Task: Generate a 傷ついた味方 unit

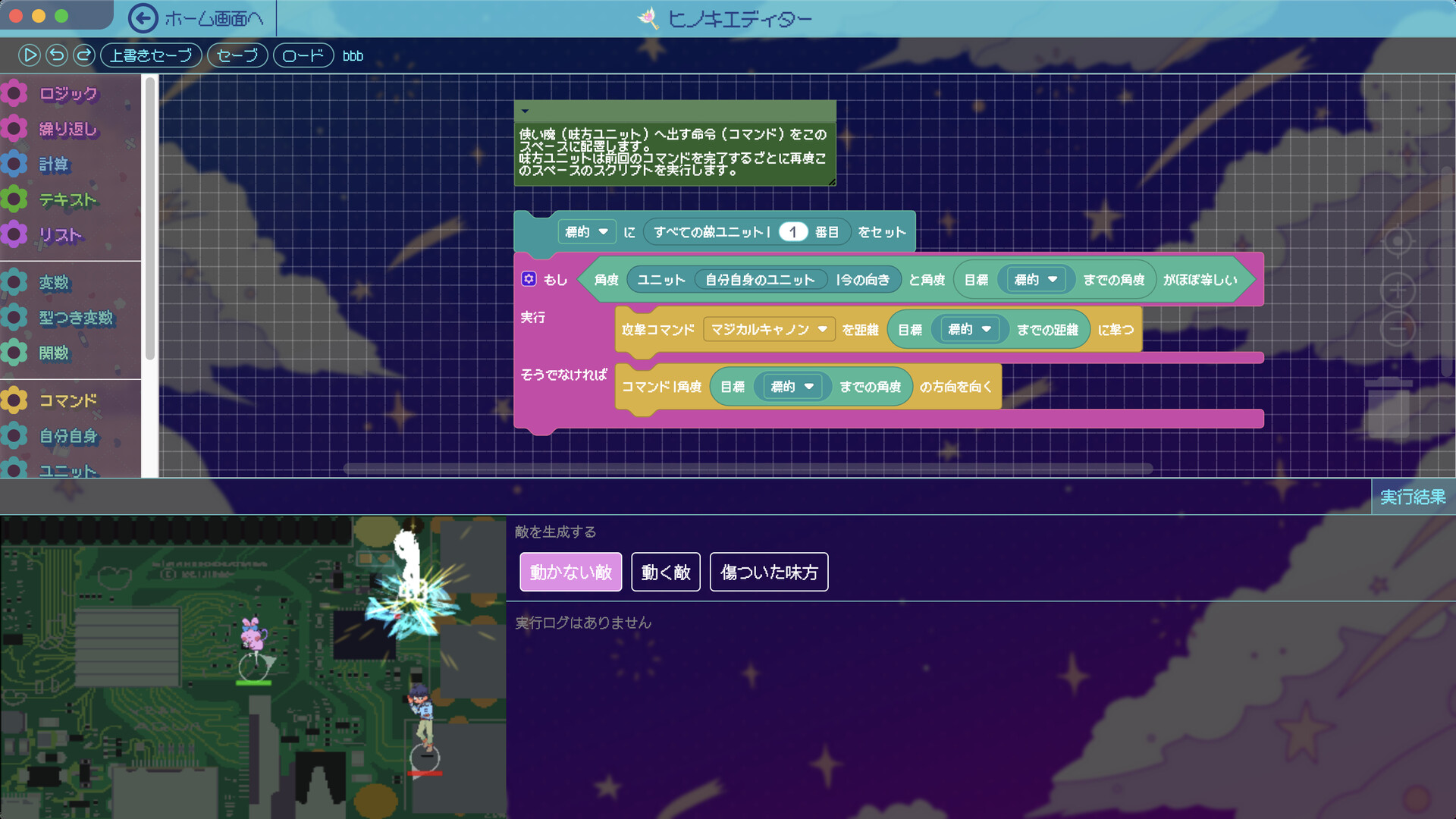Action: coord(768,572)
